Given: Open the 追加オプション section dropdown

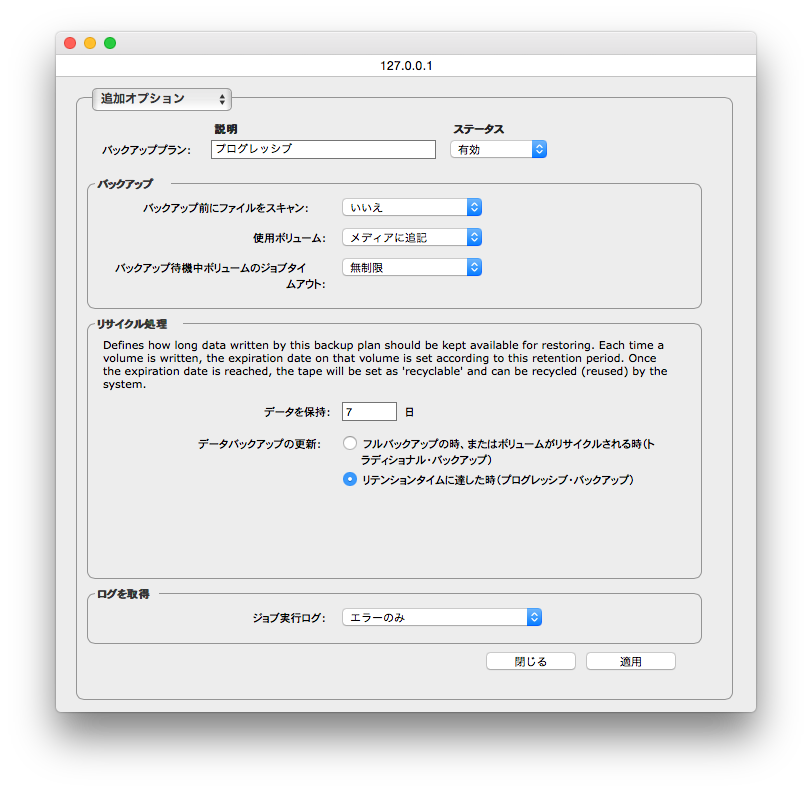Looking at the screenshot, I should tap(162, 99).
